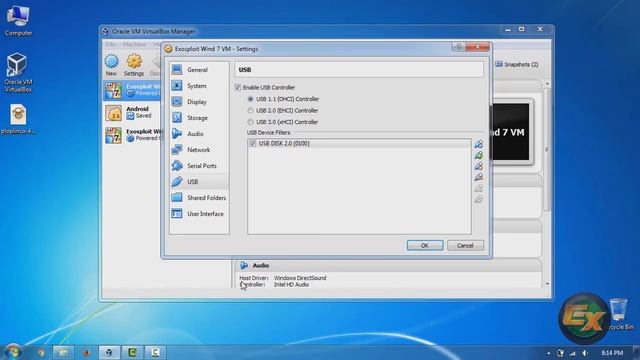Open the Recycle Bin on the desktop
Image resolution: width=640 pixels, height=360 pixels.
tap(620, 314)
